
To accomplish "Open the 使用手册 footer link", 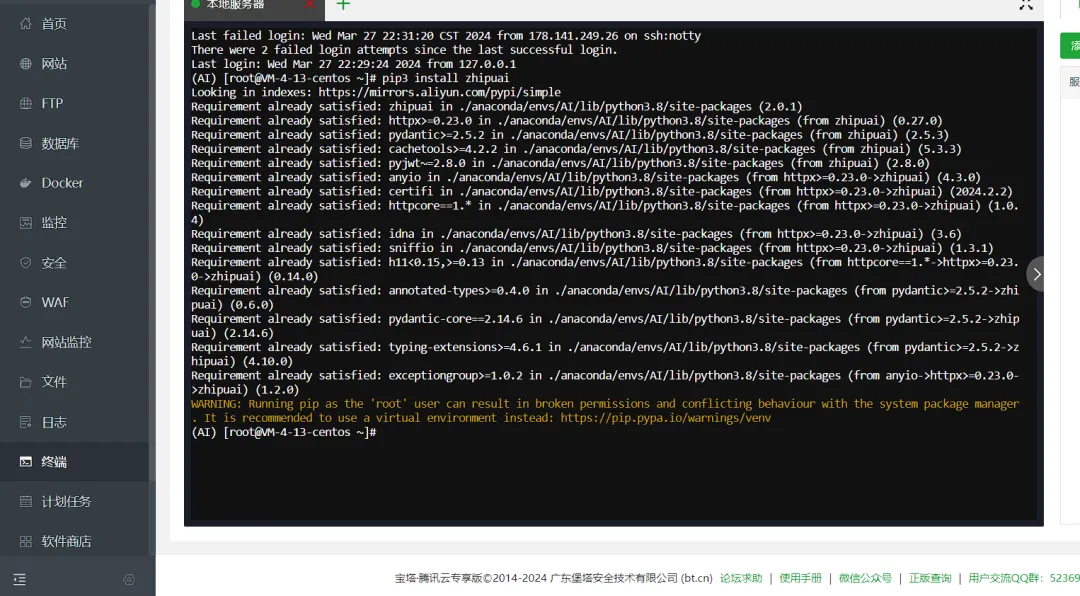I will coord(800,578).
